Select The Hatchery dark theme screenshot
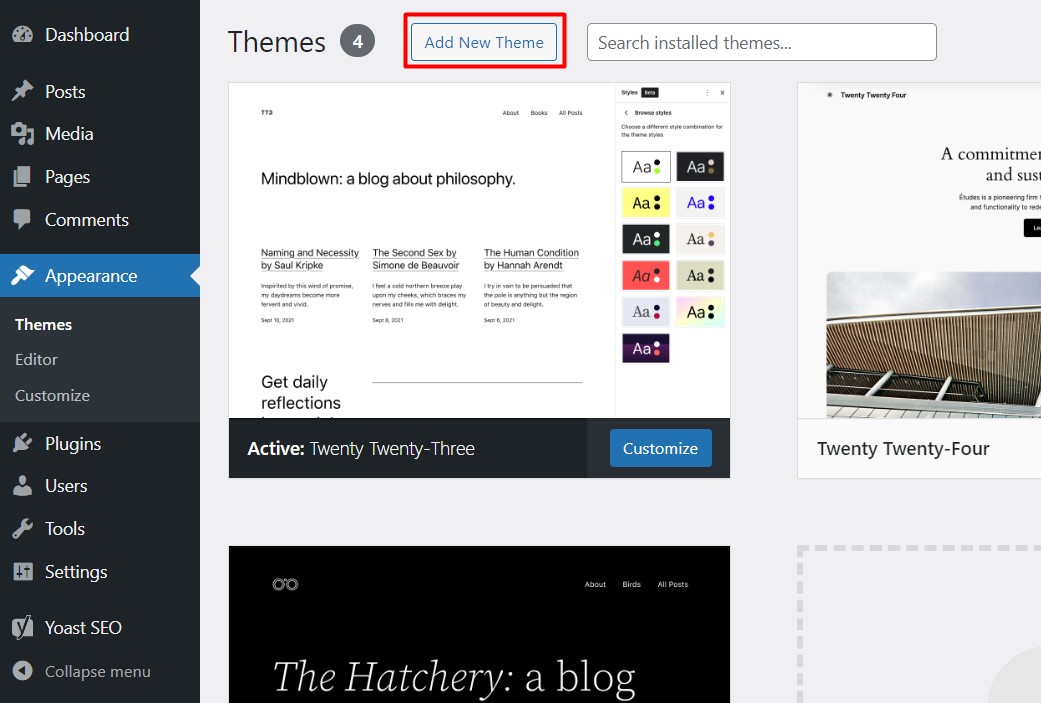Viewport: 1041px width, 703px height. coord(479,624)
